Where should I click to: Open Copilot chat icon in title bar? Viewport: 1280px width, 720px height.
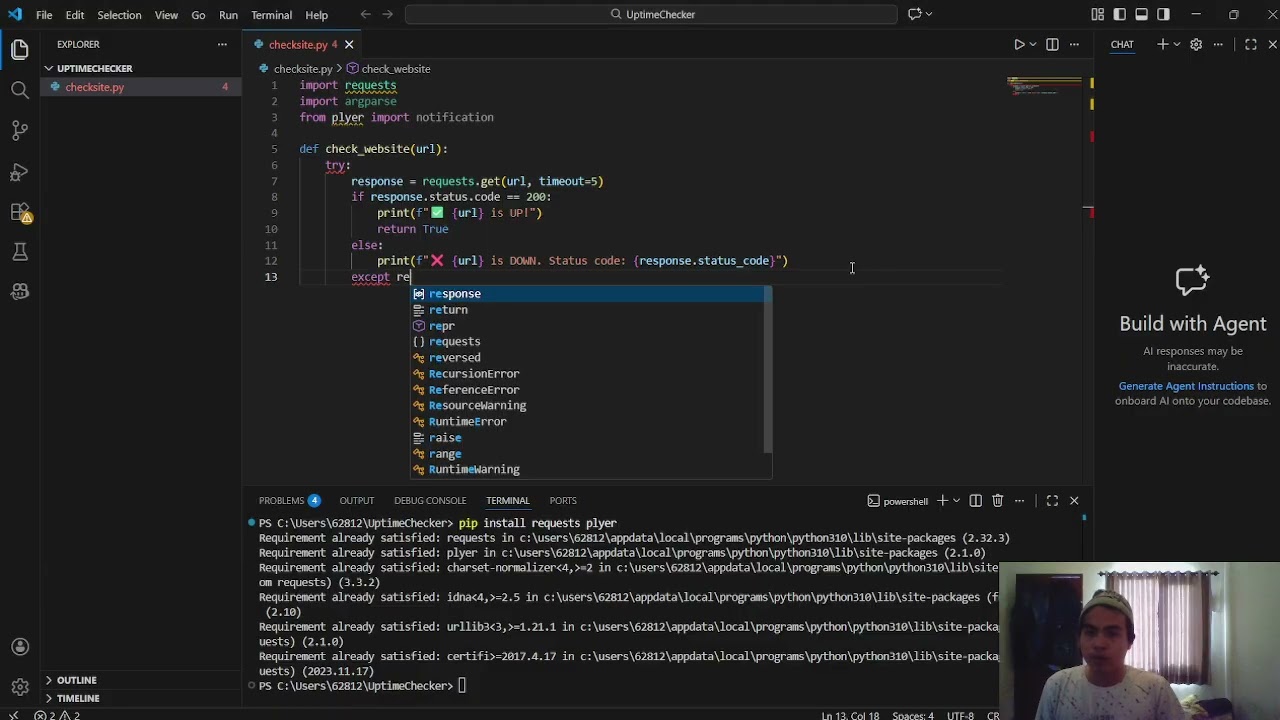914,14
